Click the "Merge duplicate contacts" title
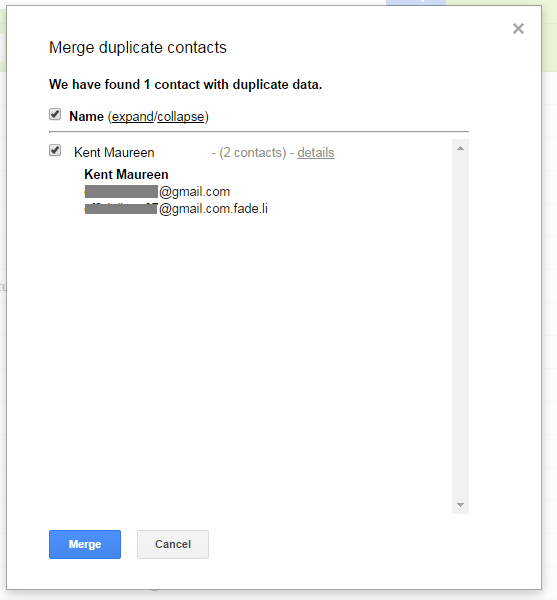557x600 pixels. coord(138,47)
